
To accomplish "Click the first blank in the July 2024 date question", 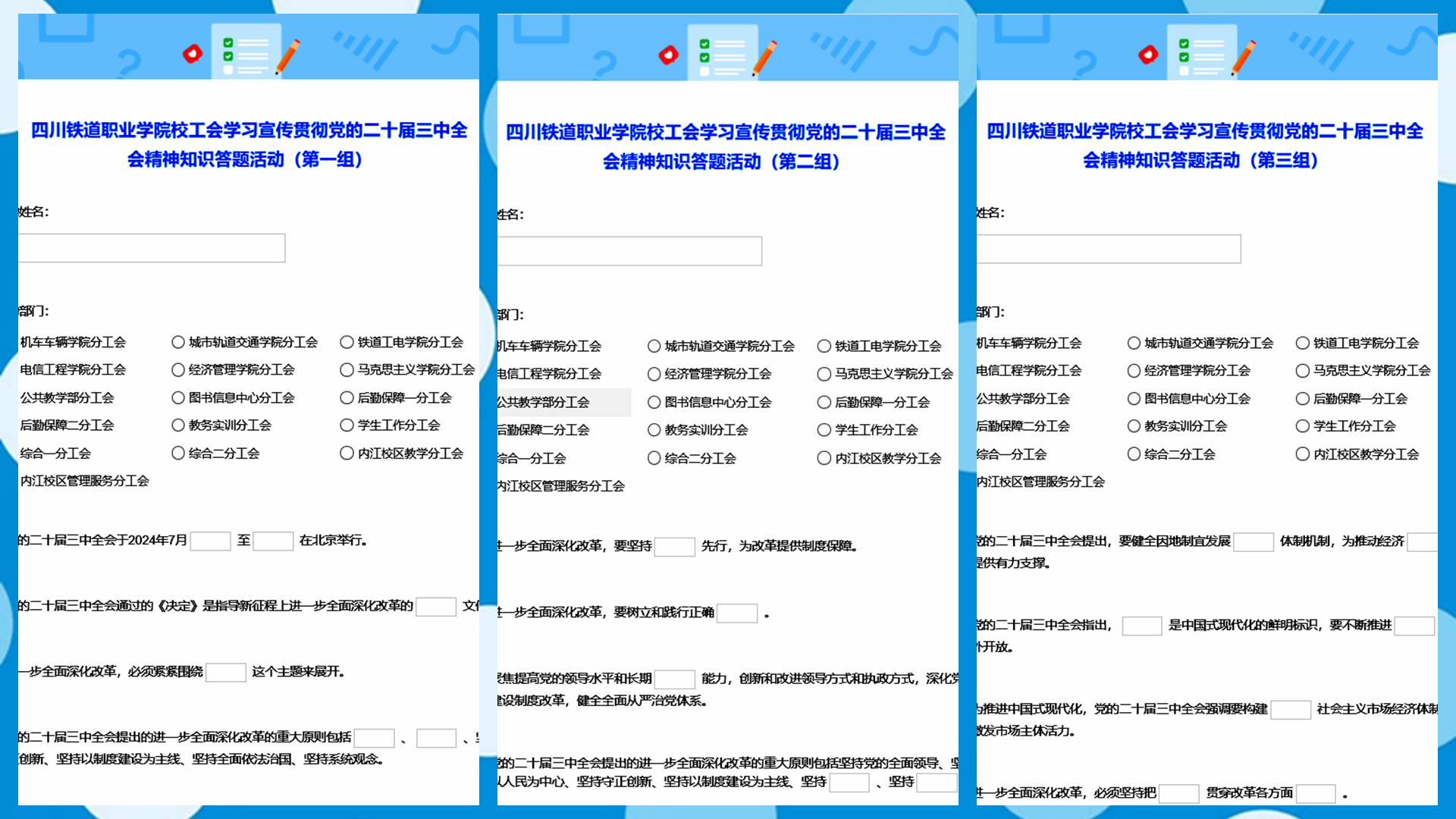I will click(212, 541).
